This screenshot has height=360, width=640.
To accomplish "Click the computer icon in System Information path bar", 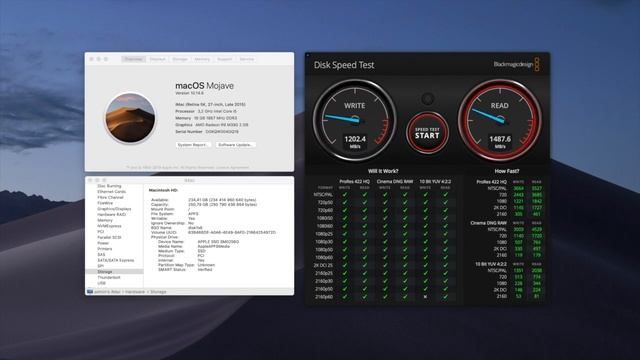I will point(90,291).
